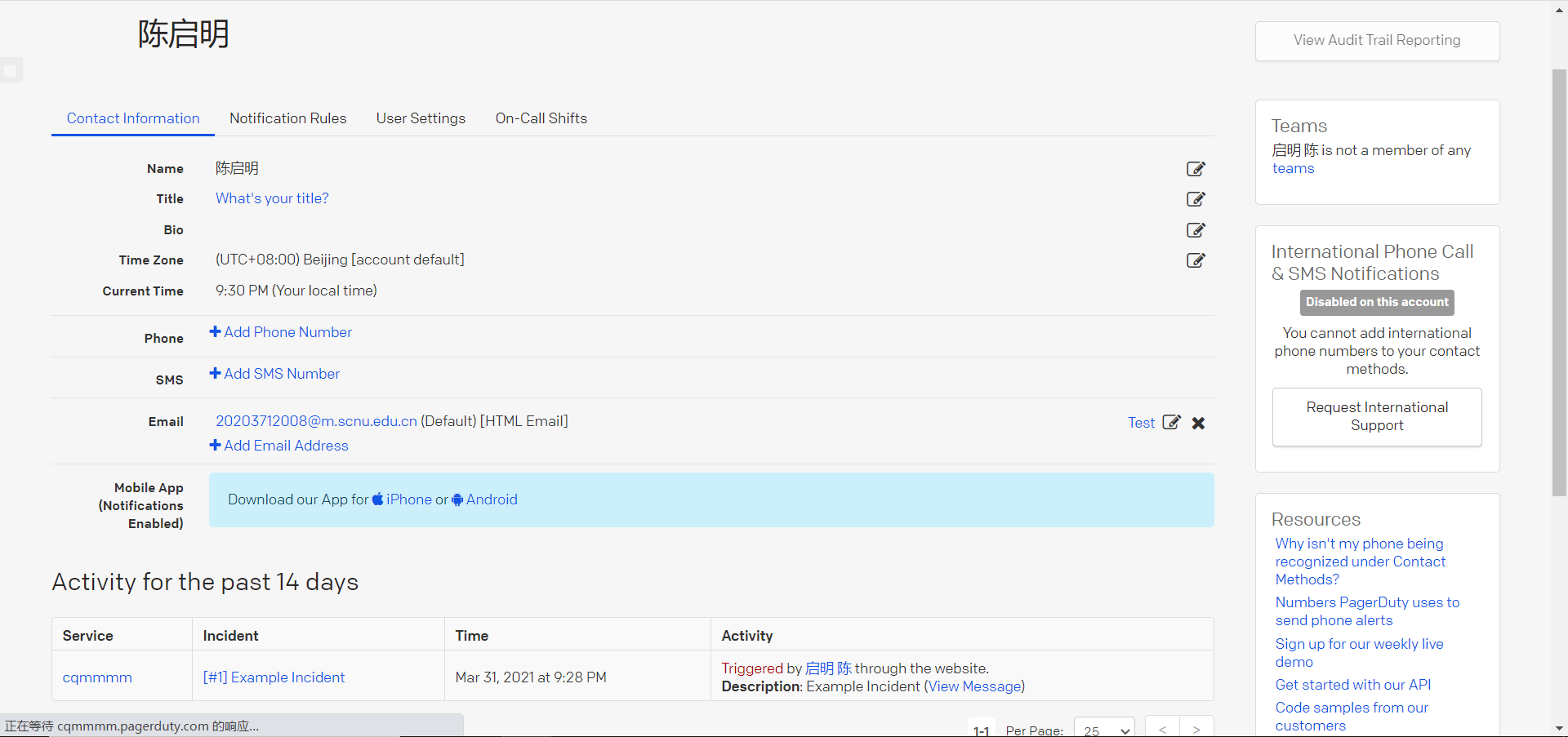Image resolution: width=1568 pixels, height=737 pixels.
Task: Click the Apple icon for iPhone app
Action: 377,499
